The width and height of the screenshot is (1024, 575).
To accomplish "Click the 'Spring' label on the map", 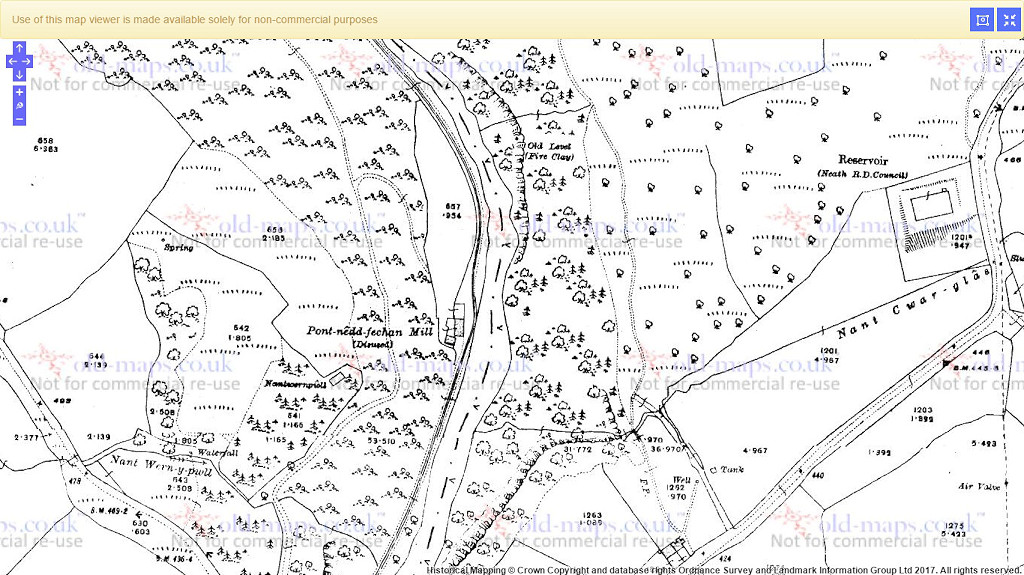I will 178,248.
